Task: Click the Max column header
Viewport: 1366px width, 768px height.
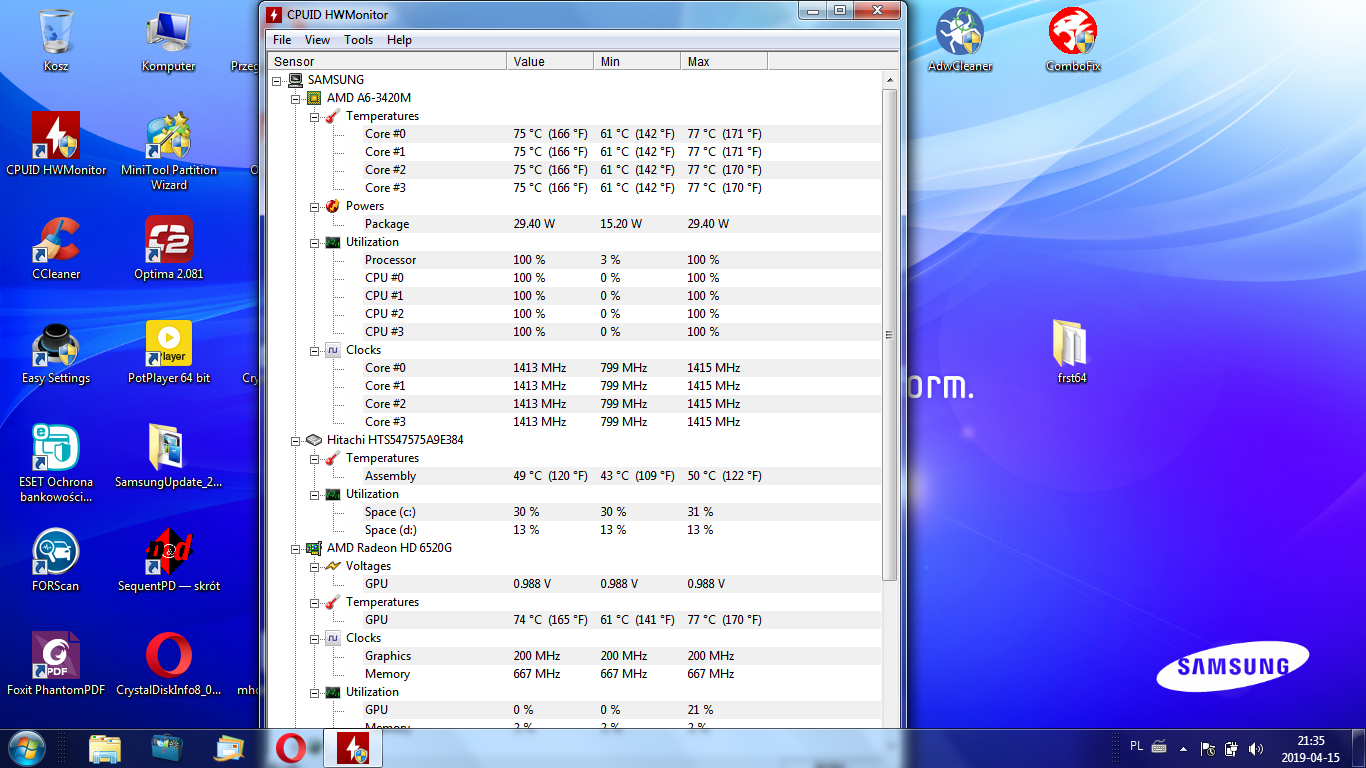Action: click(x=724, y=62)
